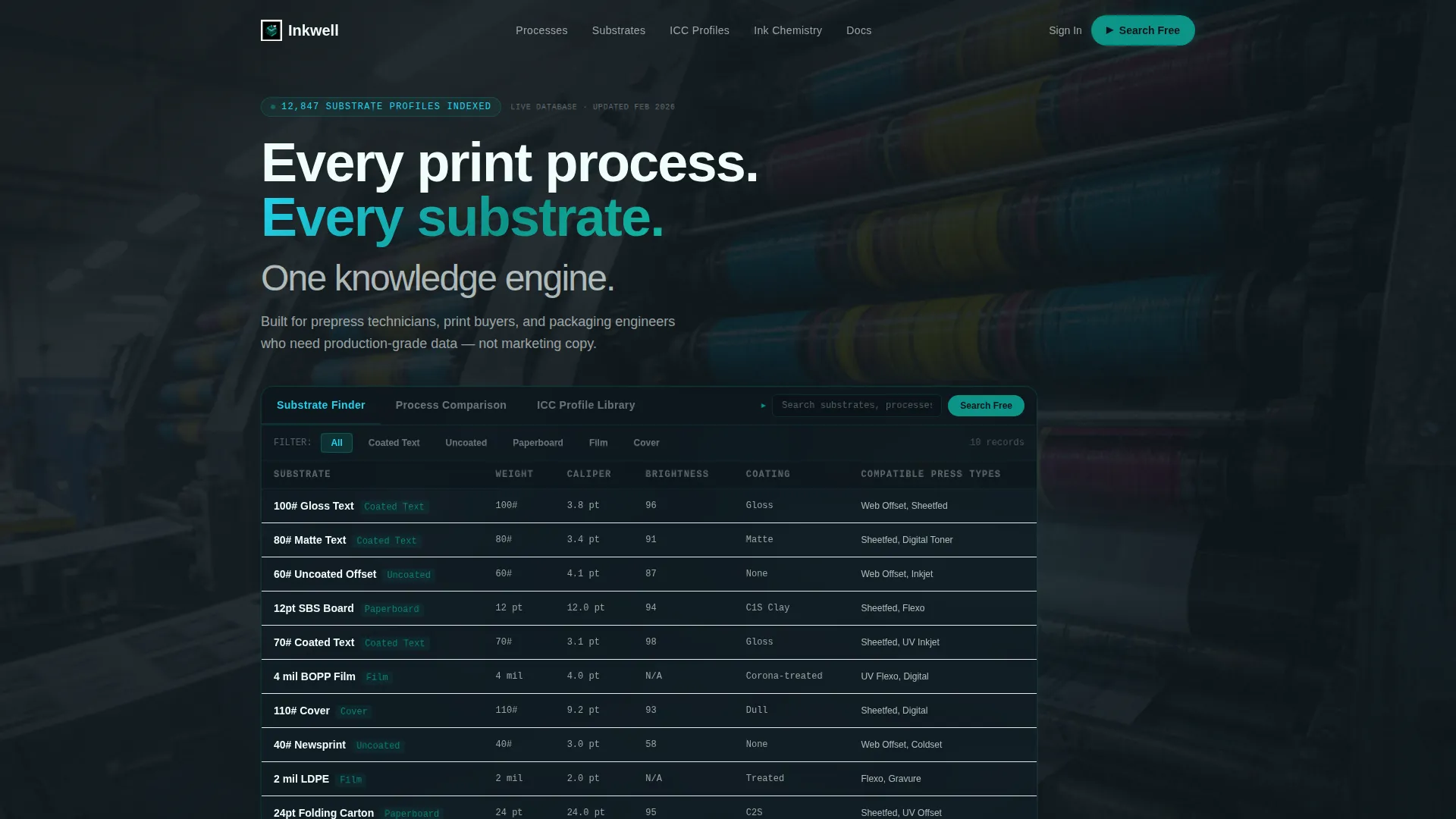Open the Docs nav link
Viewport: 1456px width, 819px height.
(858, 30)
